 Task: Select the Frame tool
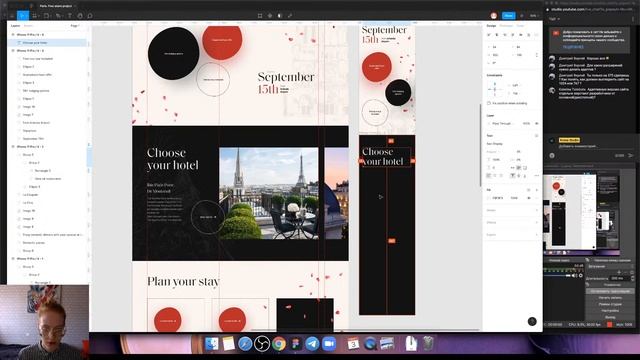pyautogui.click(x=35, y=16)
